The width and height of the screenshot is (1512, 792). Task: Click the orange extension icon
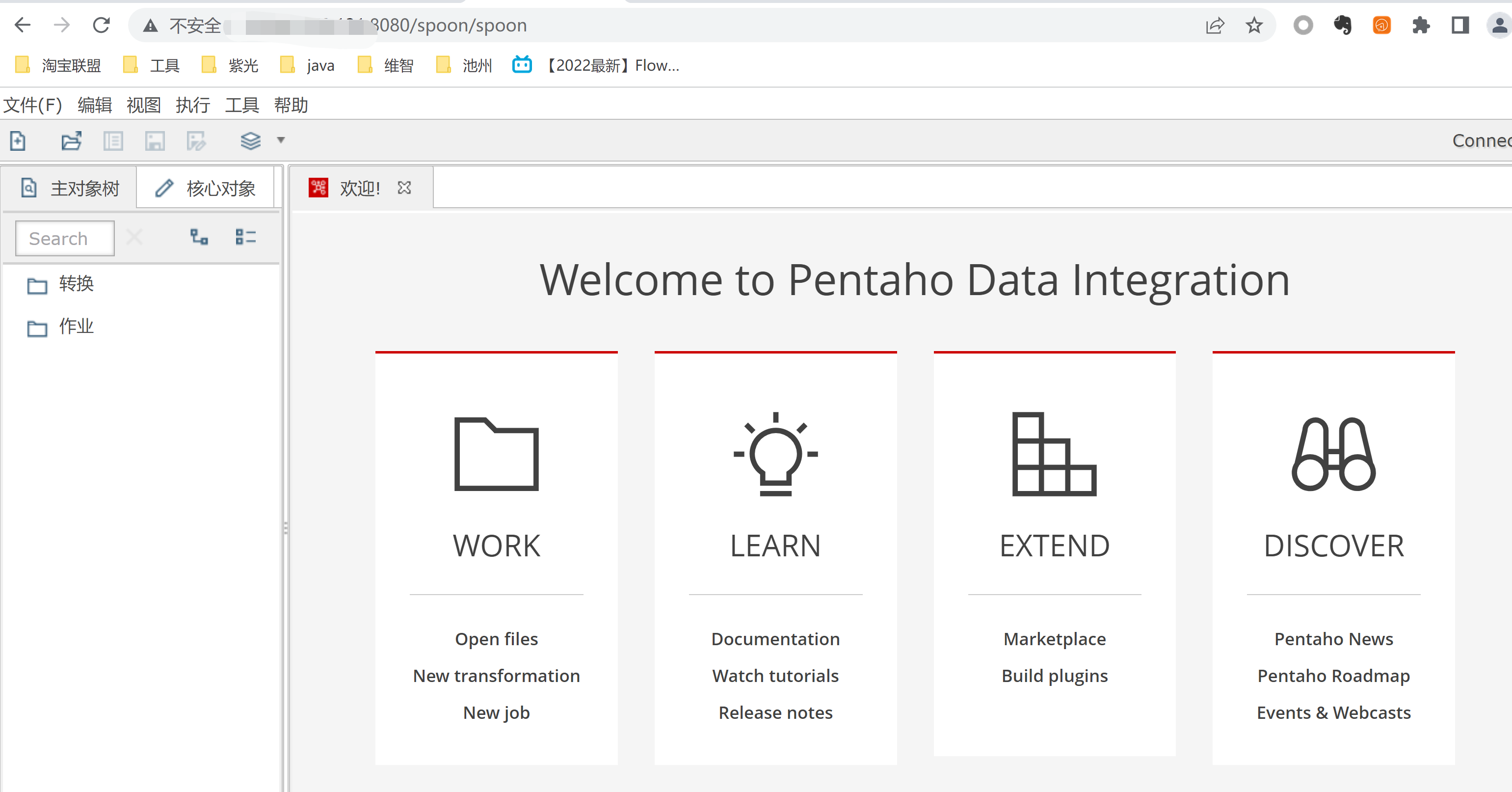coord(1381,25)
